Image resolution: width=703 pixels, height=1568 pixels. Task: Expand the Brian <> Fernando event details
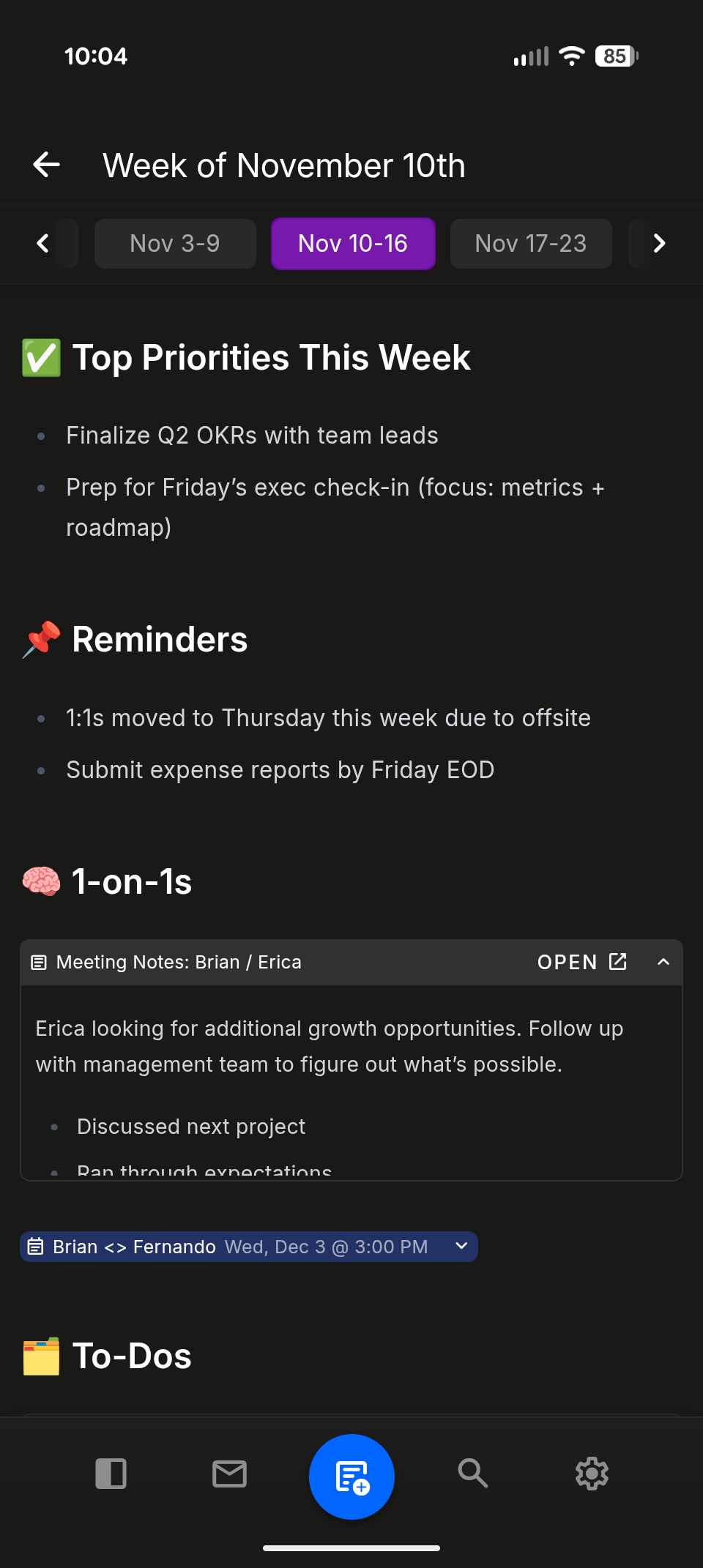tap(461, 1246)
